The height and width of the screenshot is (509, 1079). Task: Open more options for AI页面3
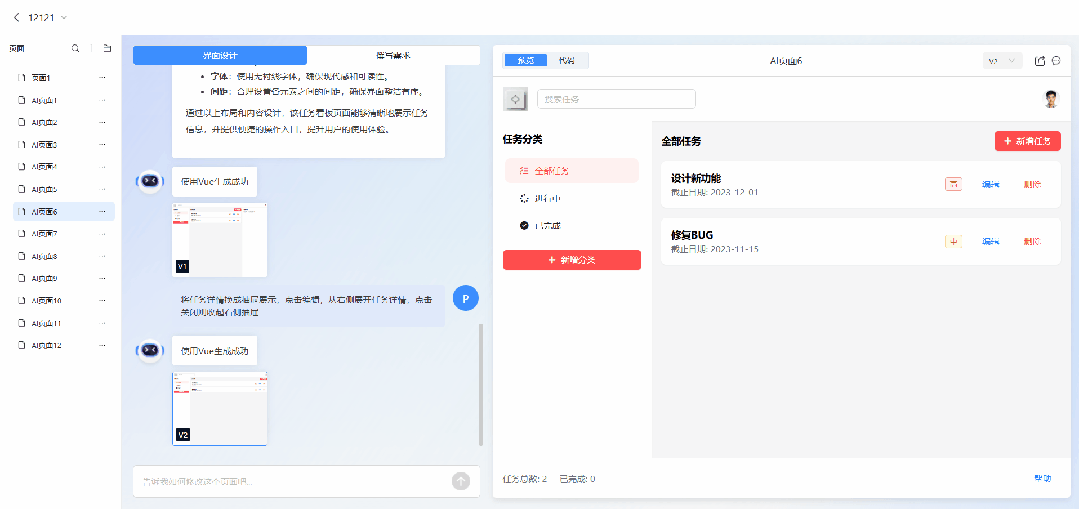click(x=103, y=144)
